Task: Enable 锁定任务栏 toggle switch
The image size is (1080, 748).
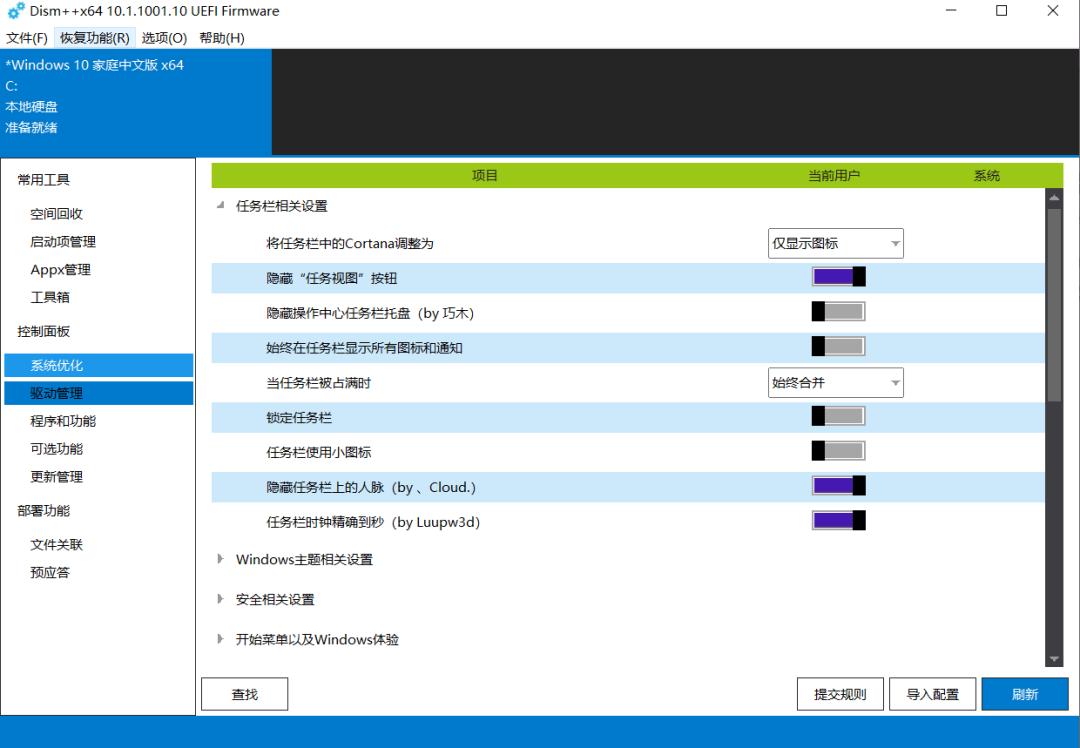Action: click(838, 416)
